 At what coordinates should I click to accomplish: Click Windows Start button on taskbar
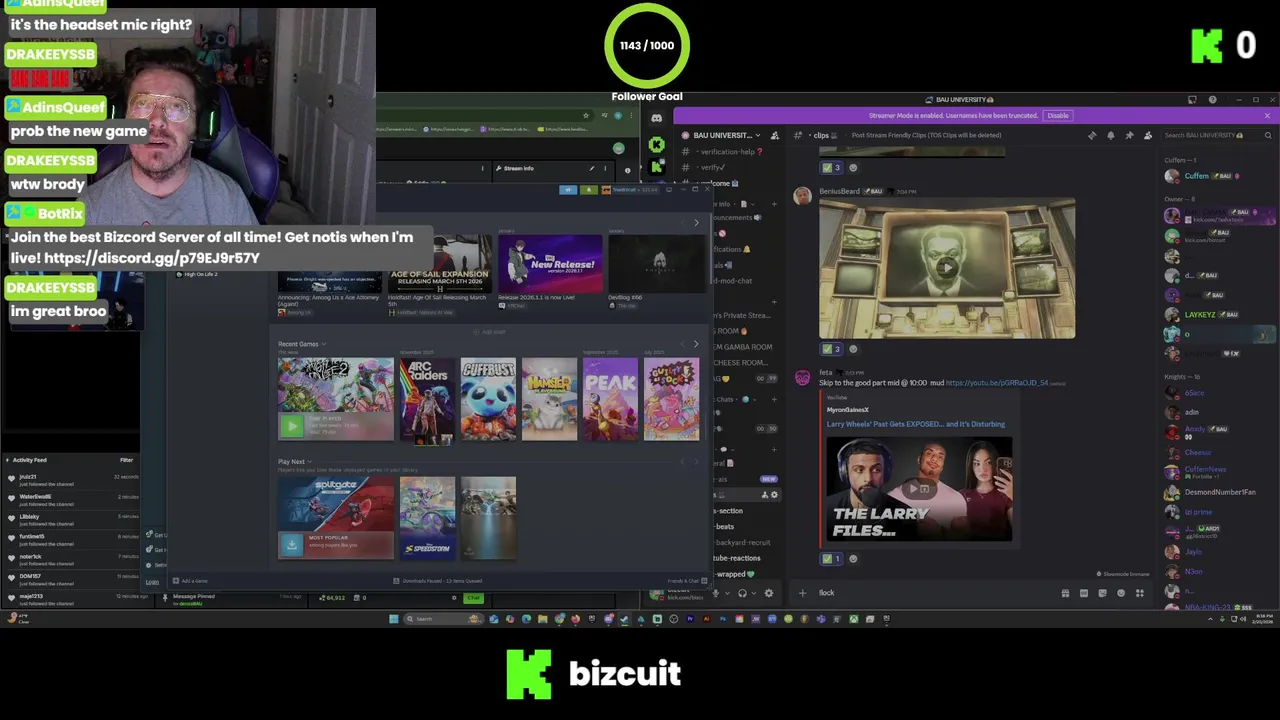click(x=394, y=619)
